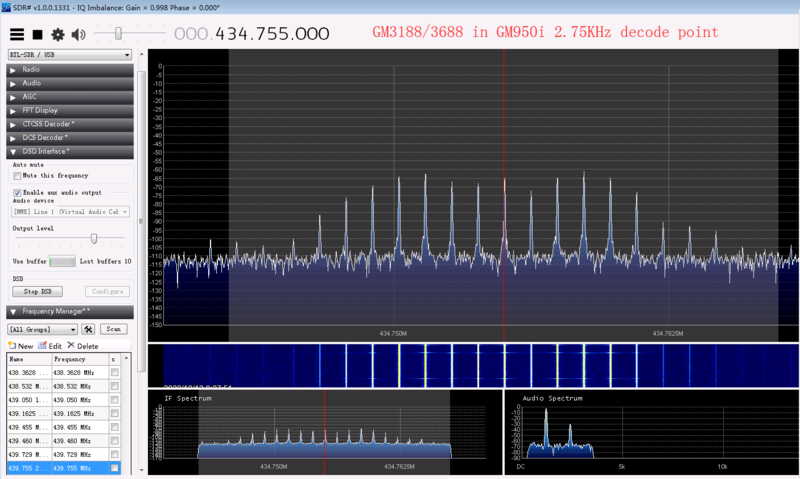
Task: Collapse the DSD Interface panel
Action: tap(70, 152)
